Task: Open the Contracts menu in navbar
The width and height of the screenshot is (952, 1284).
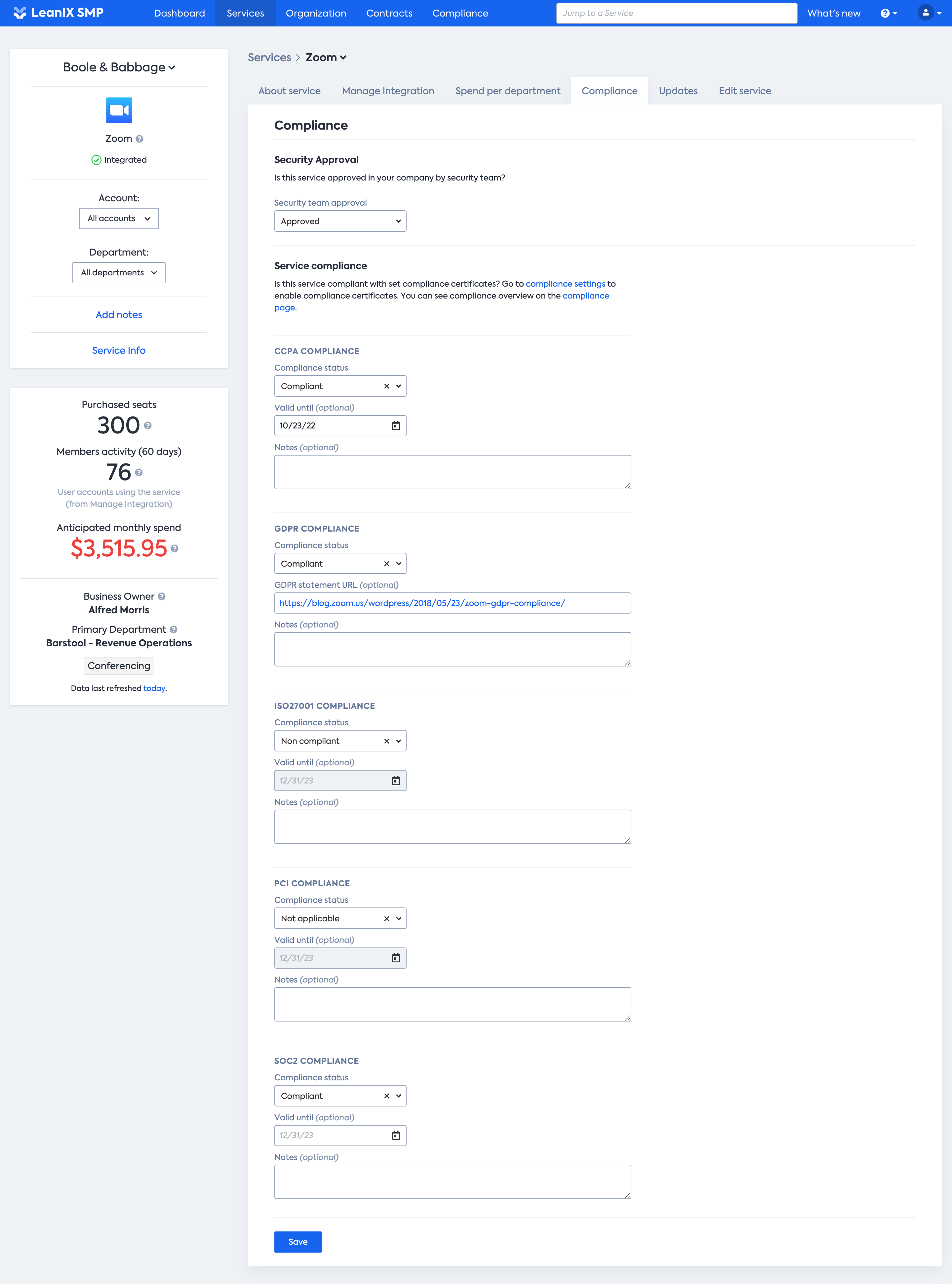Action: [x=389, y=13]
